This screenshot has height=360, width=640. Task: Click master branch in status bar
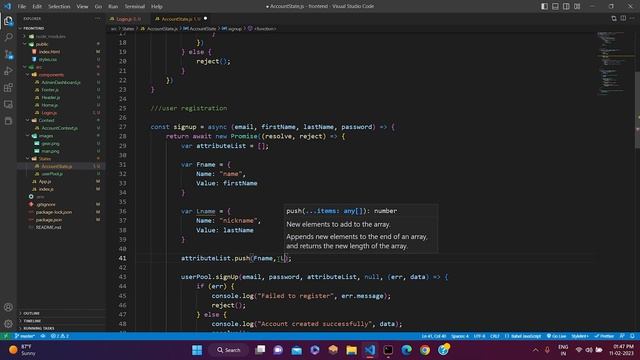[x=24, y=336]
